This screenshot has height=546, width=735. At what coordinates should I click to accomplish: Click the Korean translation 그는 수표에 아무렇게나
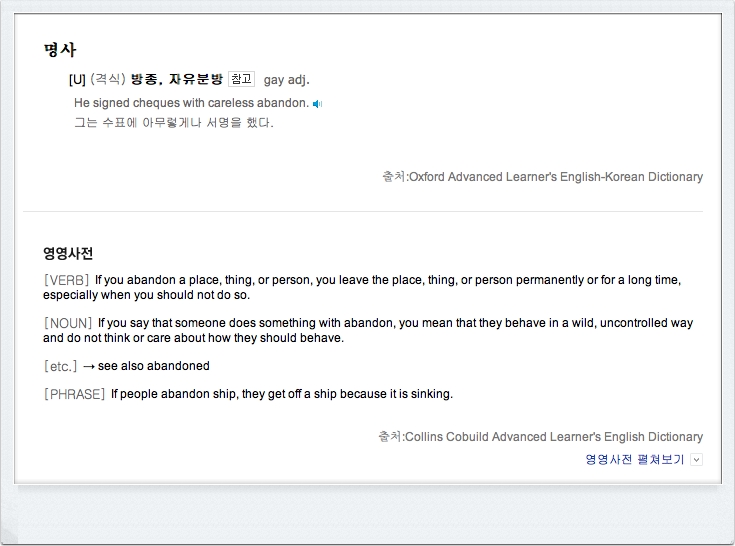point(173,123)
